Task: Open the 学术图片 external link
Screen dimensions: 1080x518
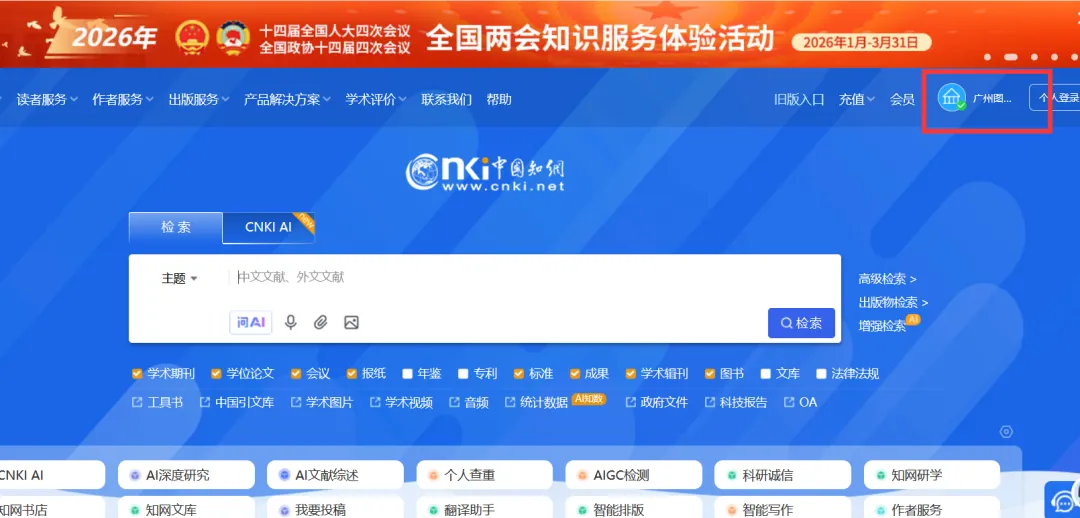Action: pyautogui.click(x=322, y=402)
